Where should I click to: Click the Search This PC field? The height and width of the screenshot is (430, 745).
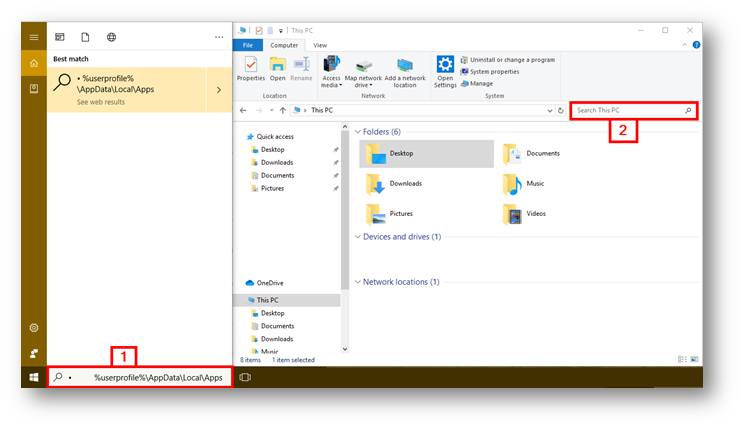coord(634,110)
